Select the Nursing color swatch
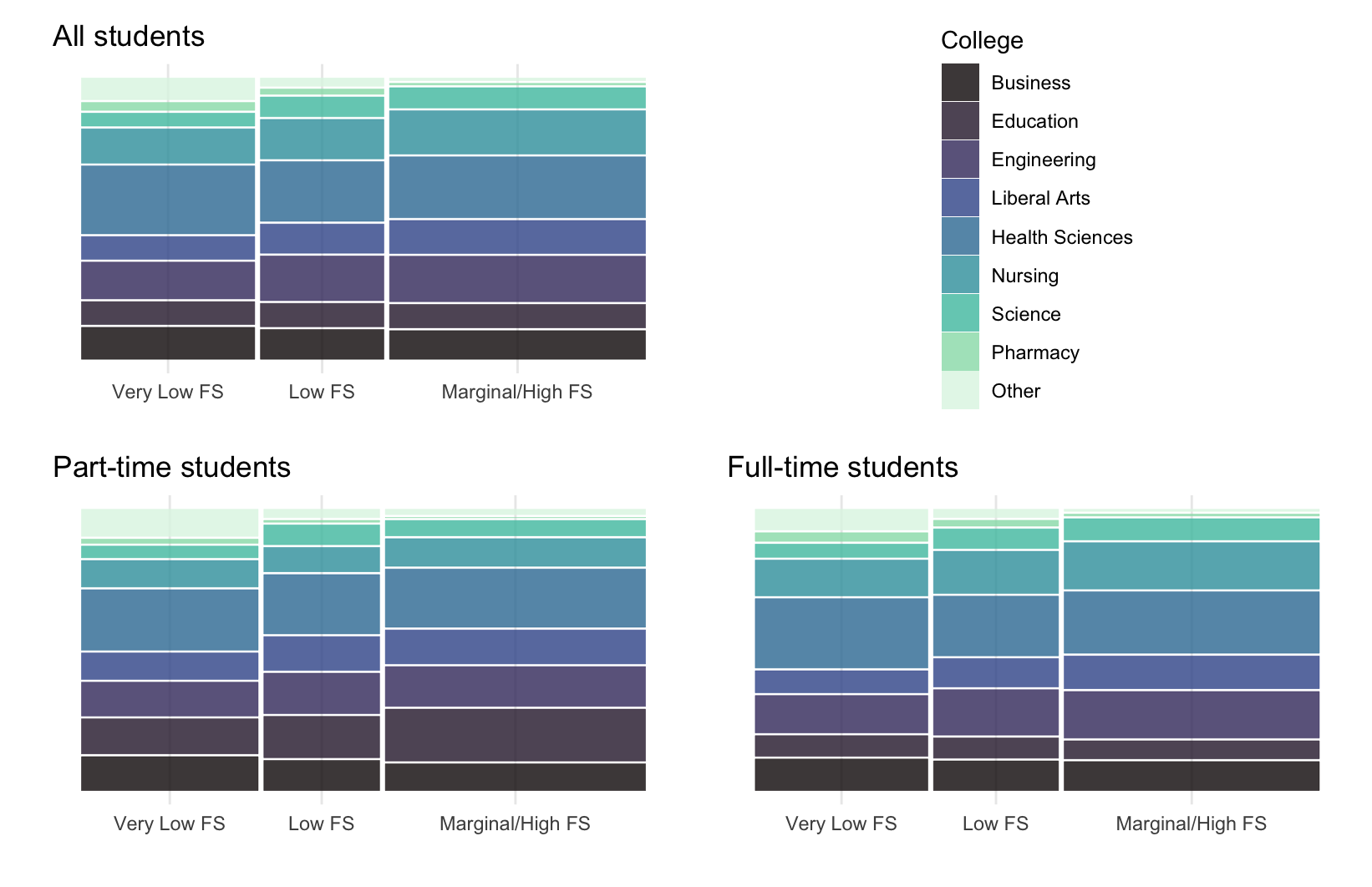Image resolution: width=1372 pixels, height=887 pixels. pyautogui.click(x=960, y=275)
